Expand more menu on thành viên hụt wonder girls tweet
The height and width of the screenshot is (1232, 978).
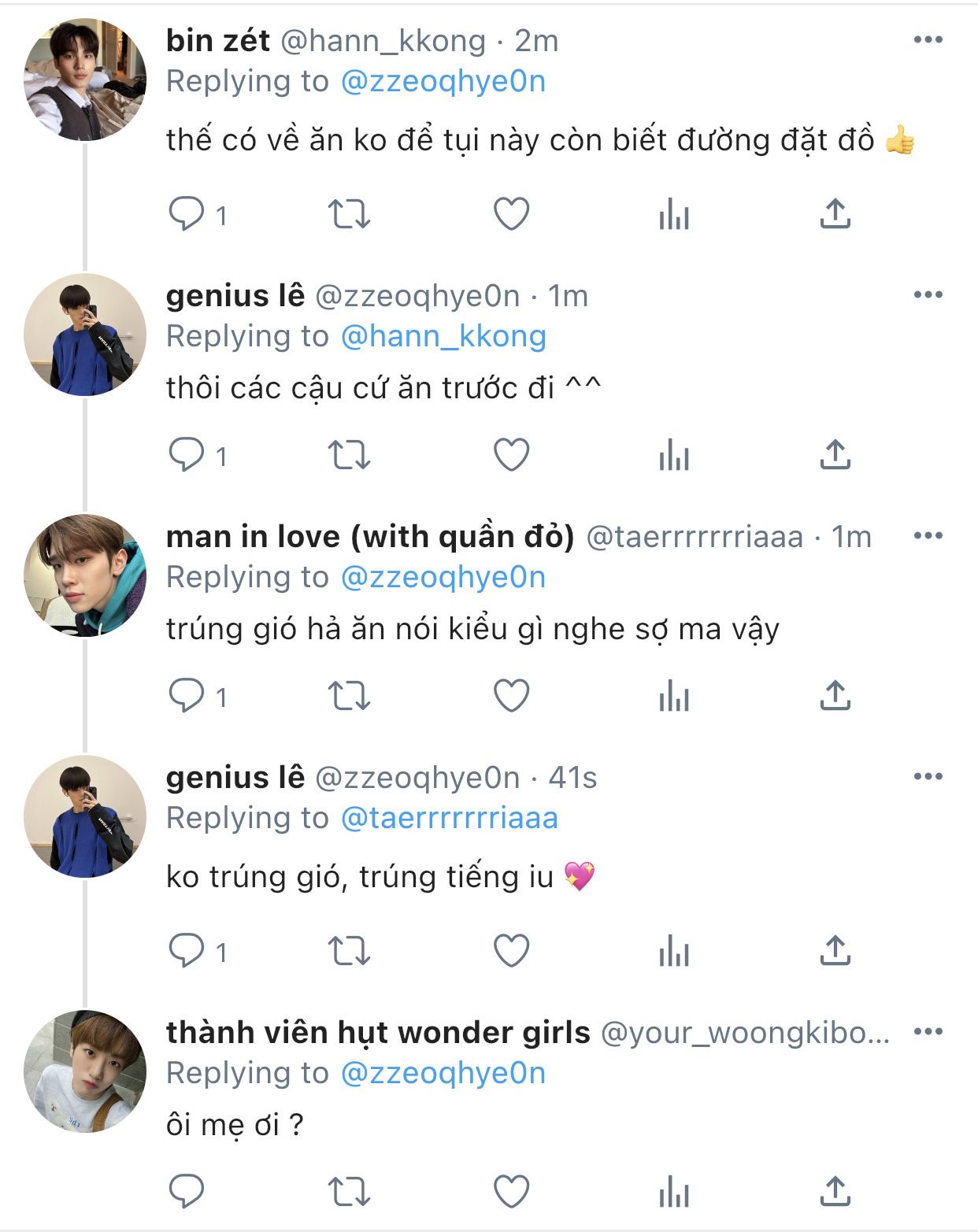tap(928, 1032)
